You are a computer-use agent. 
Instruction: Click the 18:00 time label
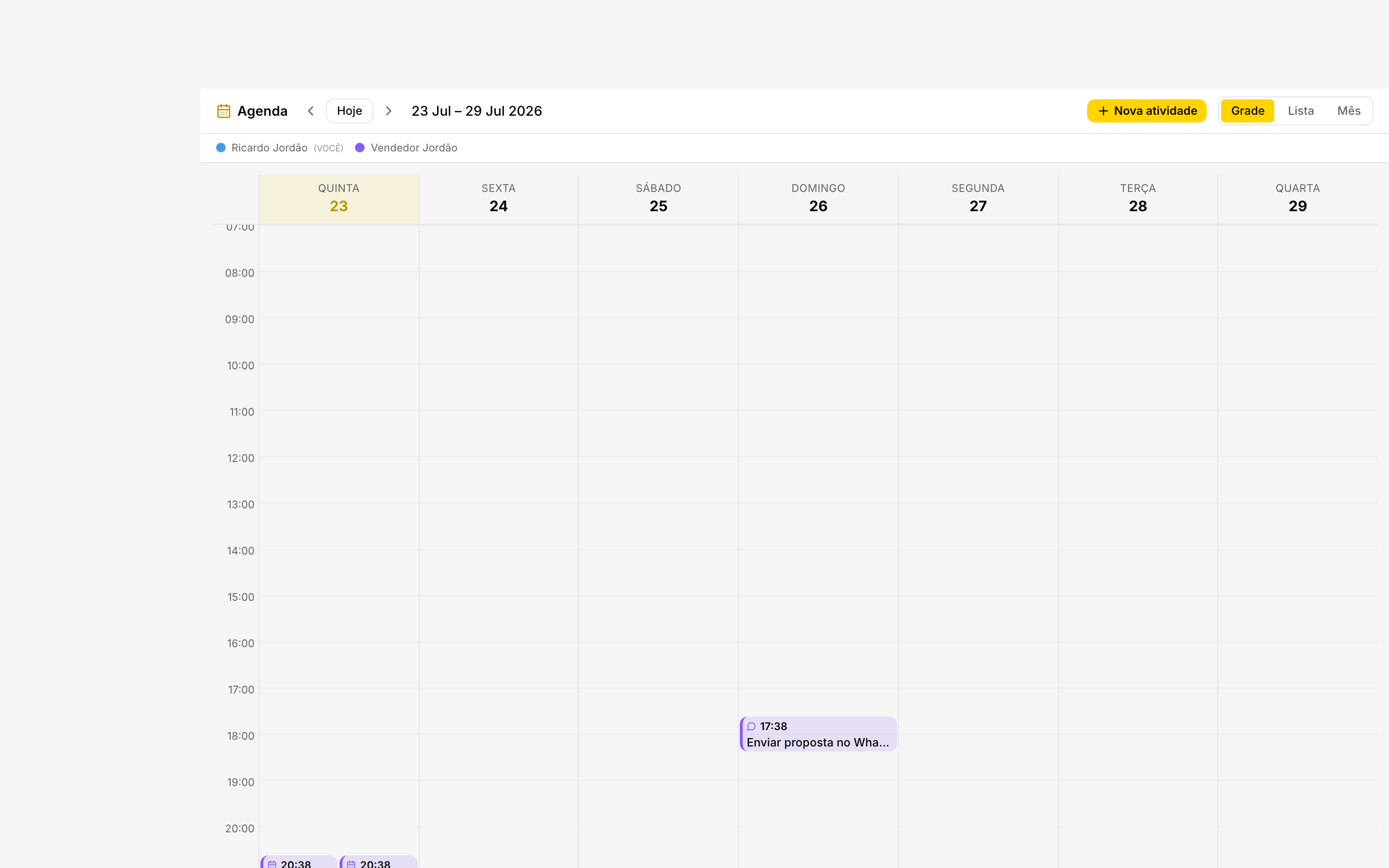tap(241, 736)
